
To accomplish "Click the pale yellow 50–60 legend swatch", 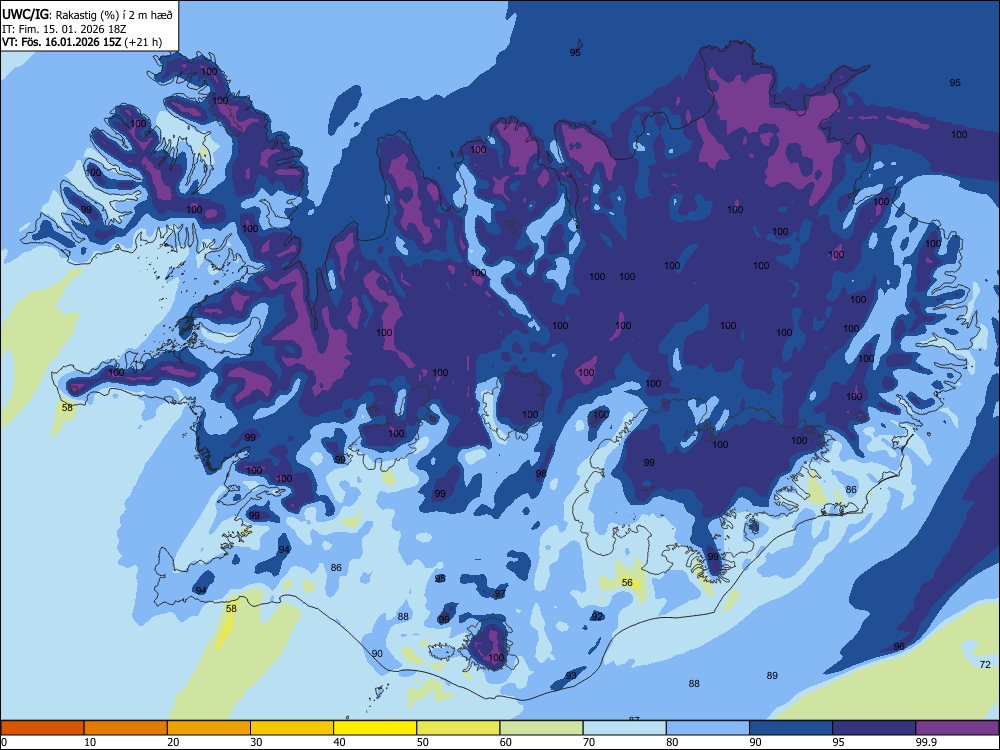I will (x=458, y=728).
